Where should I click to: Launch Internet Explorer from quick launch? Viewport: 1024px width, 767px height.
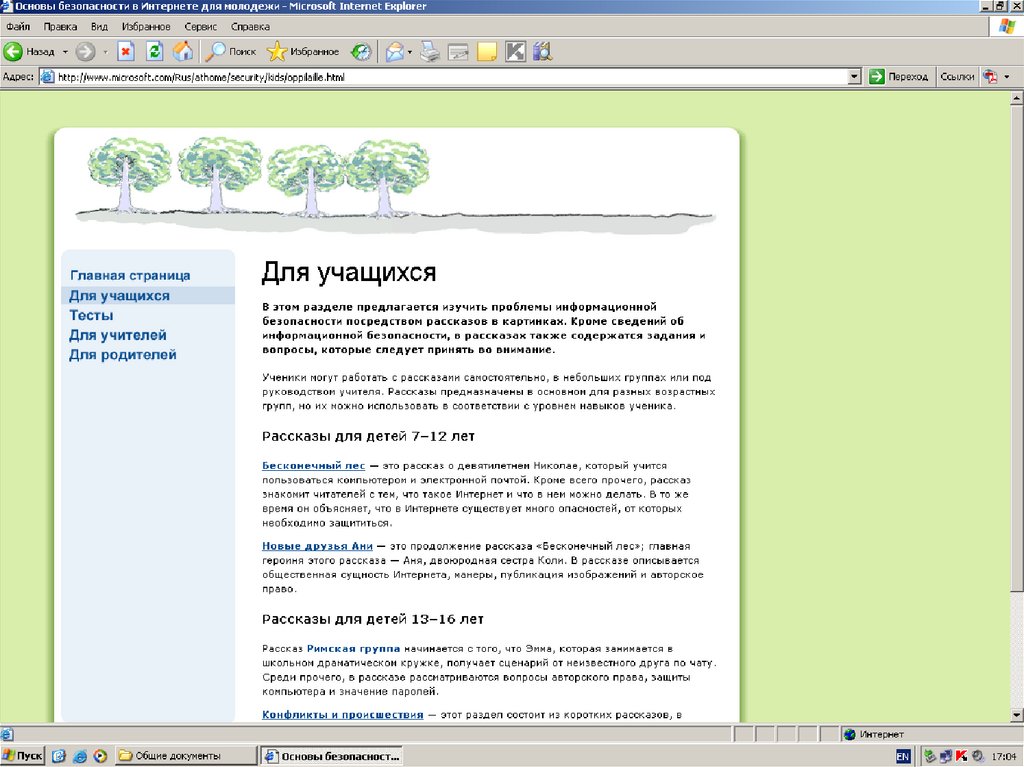(80, 756)
